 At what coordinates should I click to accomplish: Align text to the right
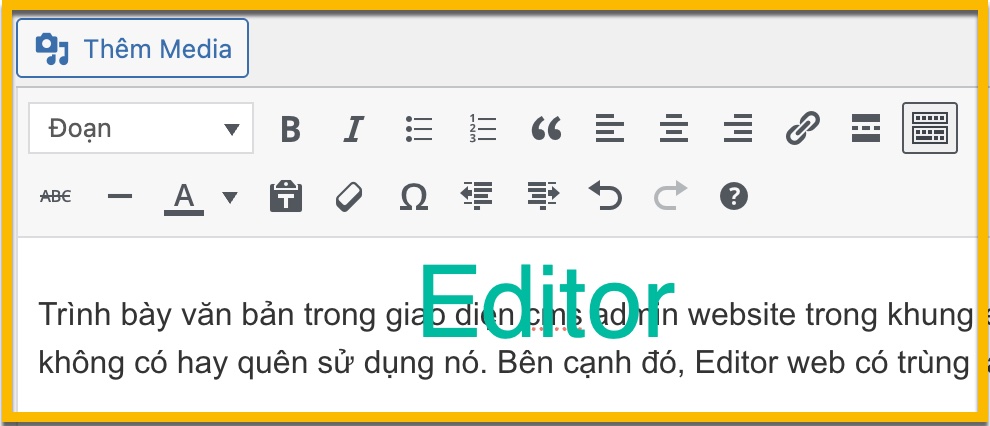pyautogui.click(x=737, y=129)
